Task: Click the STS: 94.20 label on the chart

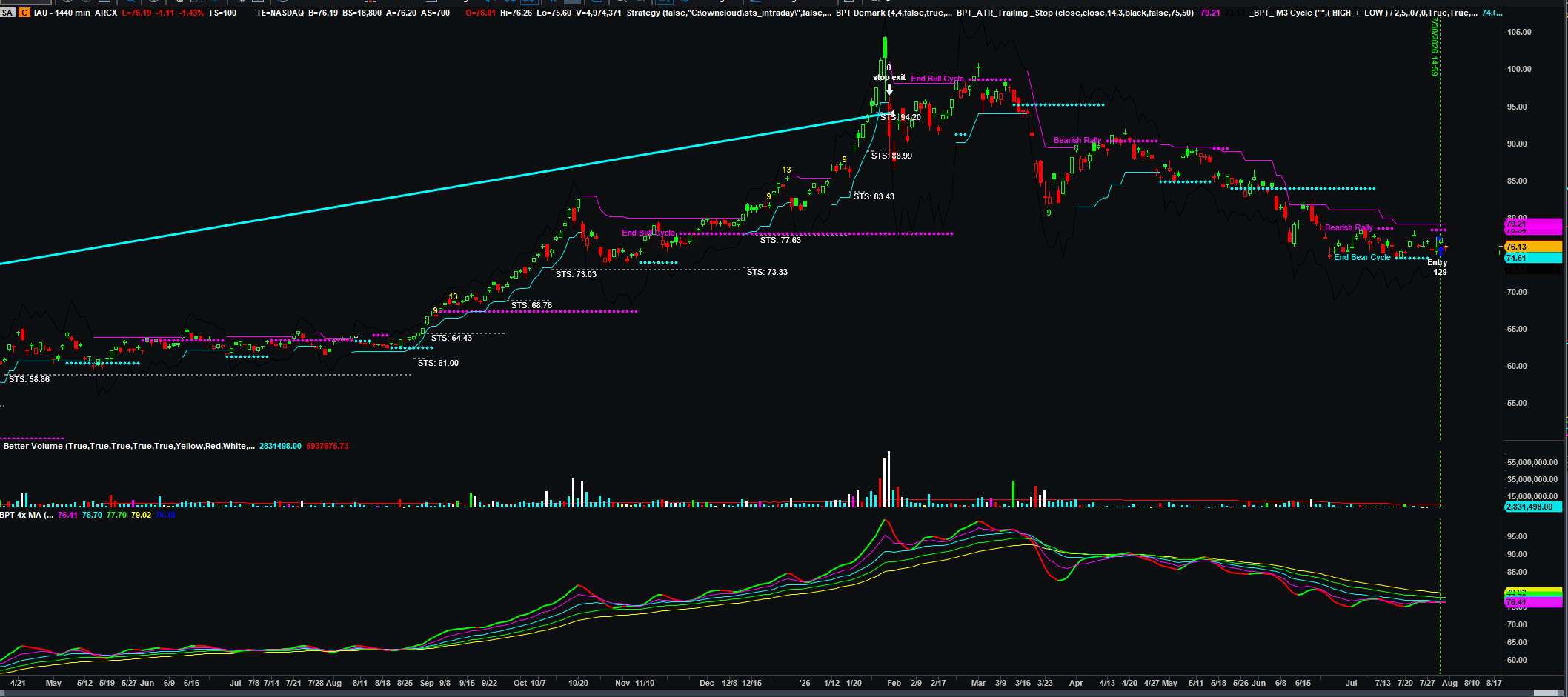Action: pyautogui.click(x=900, y=117)
